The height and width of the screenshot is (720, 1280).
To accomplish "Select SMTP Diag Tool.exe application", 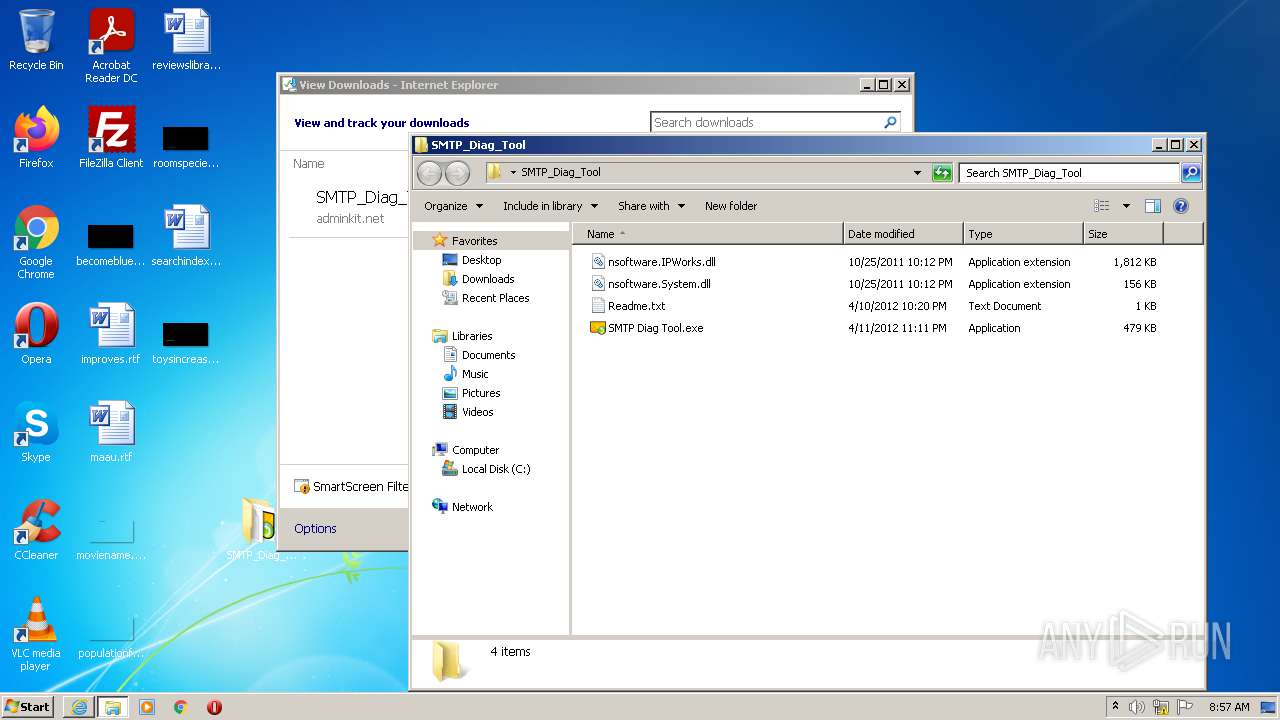I will (x=655, y=328).
